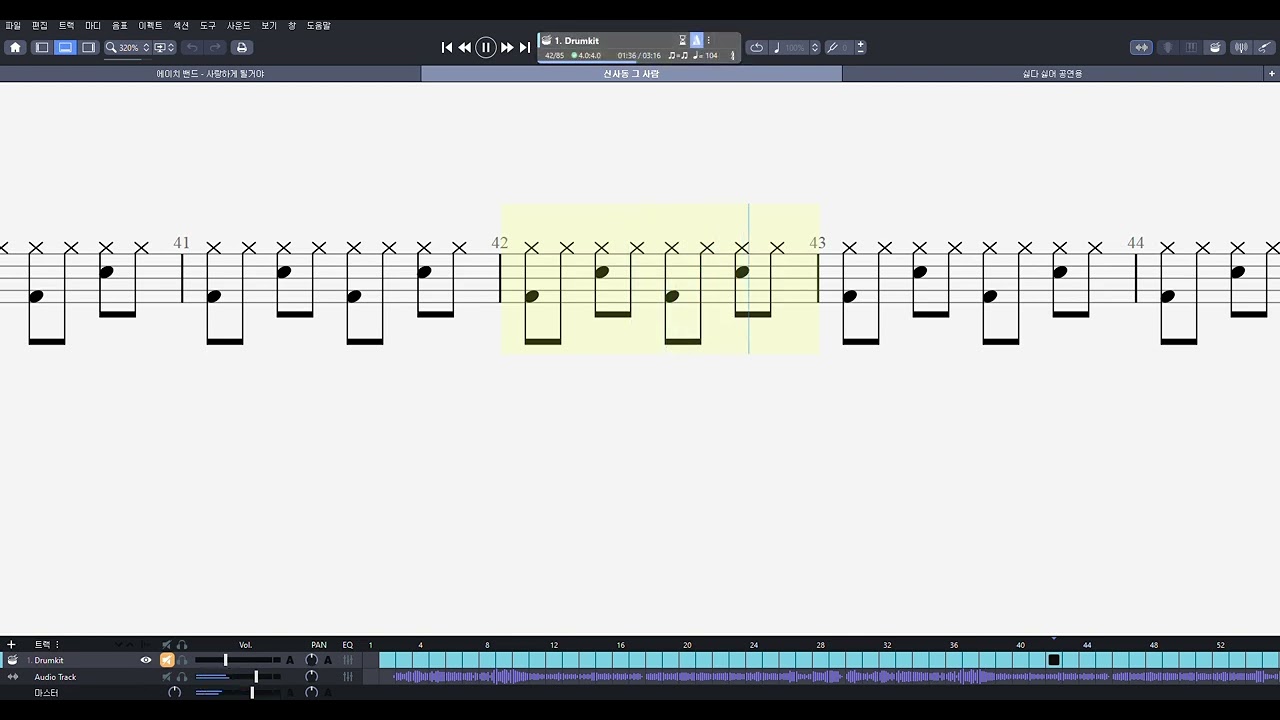Toggle the left panel visibility
Image resolution: width=1280 pixels, height=720 pixels.
42,47
